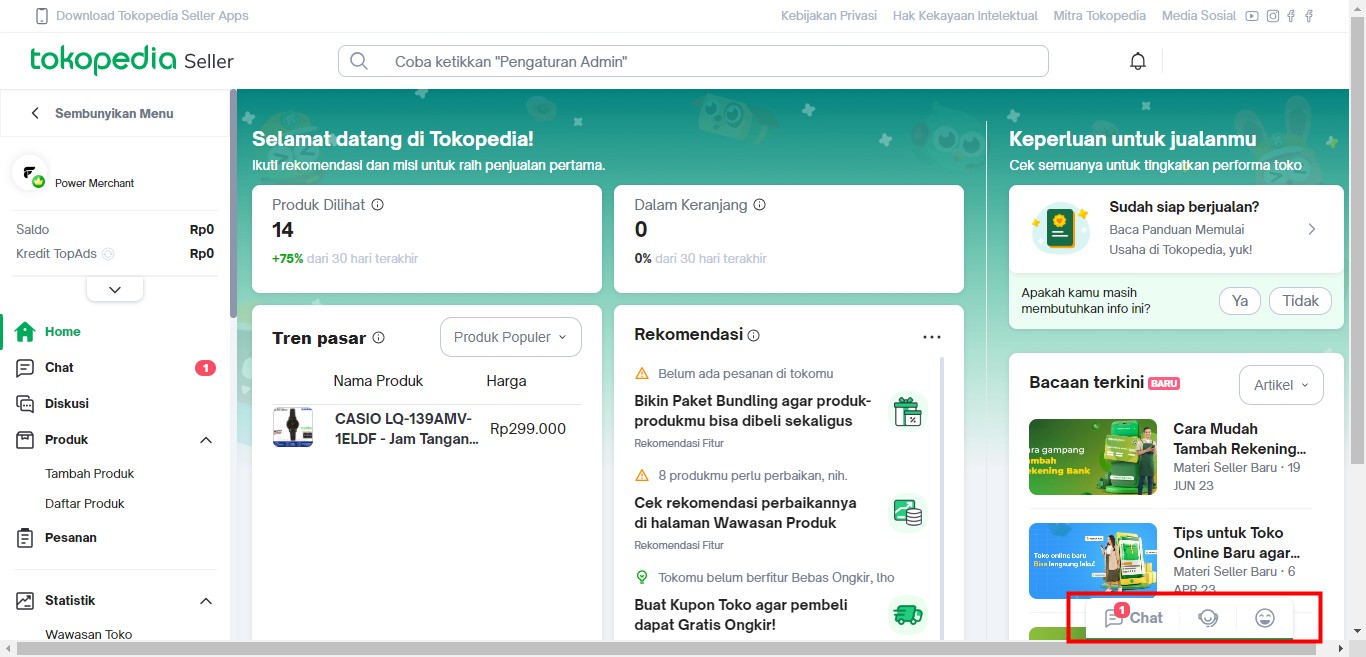Select Tambah Produk submenu item

click(x=90, y=474)
